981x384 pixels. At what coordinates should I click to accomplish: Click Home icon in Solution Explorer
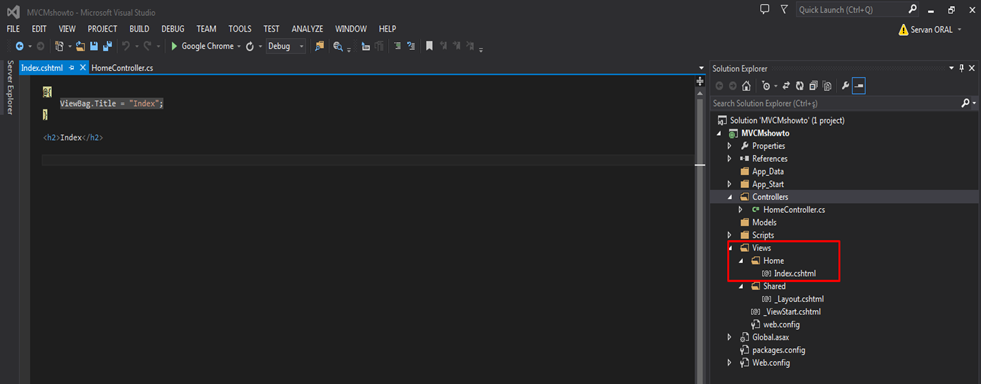(x=746, y=86)
